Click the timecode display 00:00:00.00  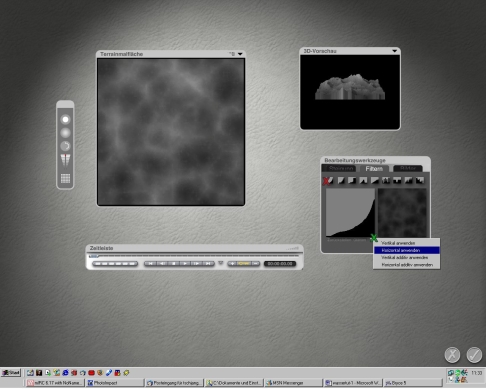click(x=280, y=263)
